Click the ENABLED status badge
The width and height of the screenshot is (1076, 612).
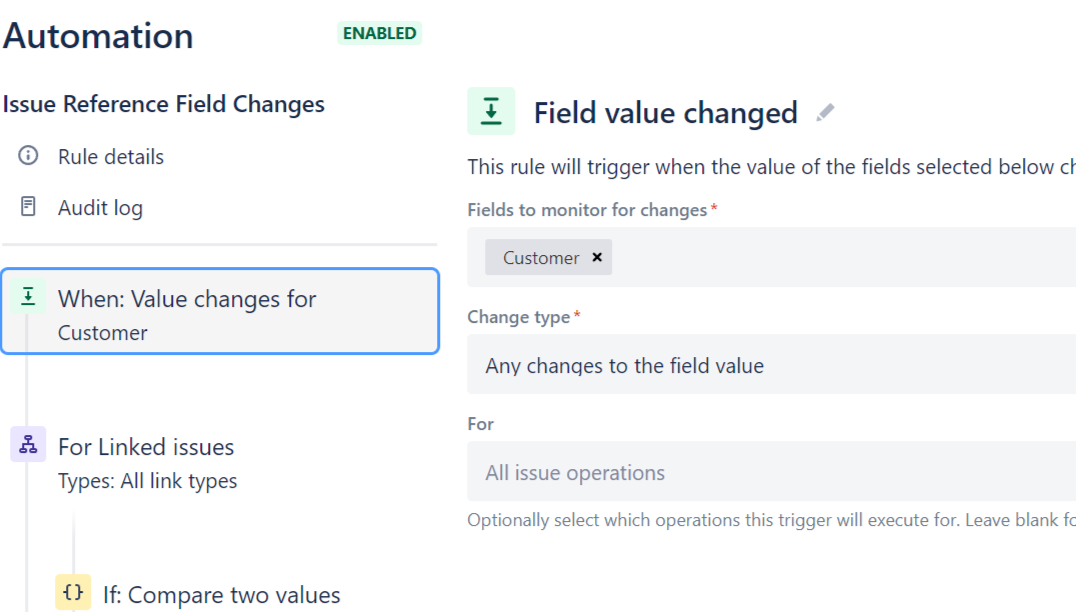(x=379, y=33)
